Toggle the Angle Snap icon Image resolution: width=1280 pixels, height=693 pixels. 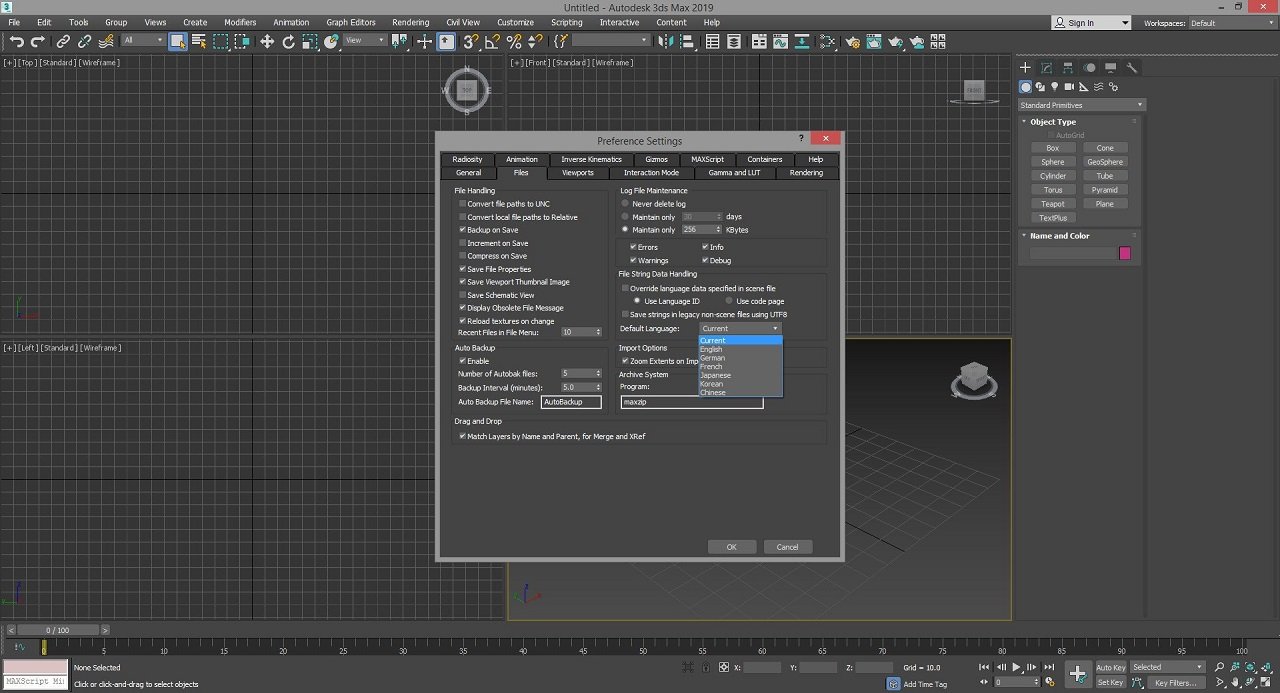click(493, 41)
